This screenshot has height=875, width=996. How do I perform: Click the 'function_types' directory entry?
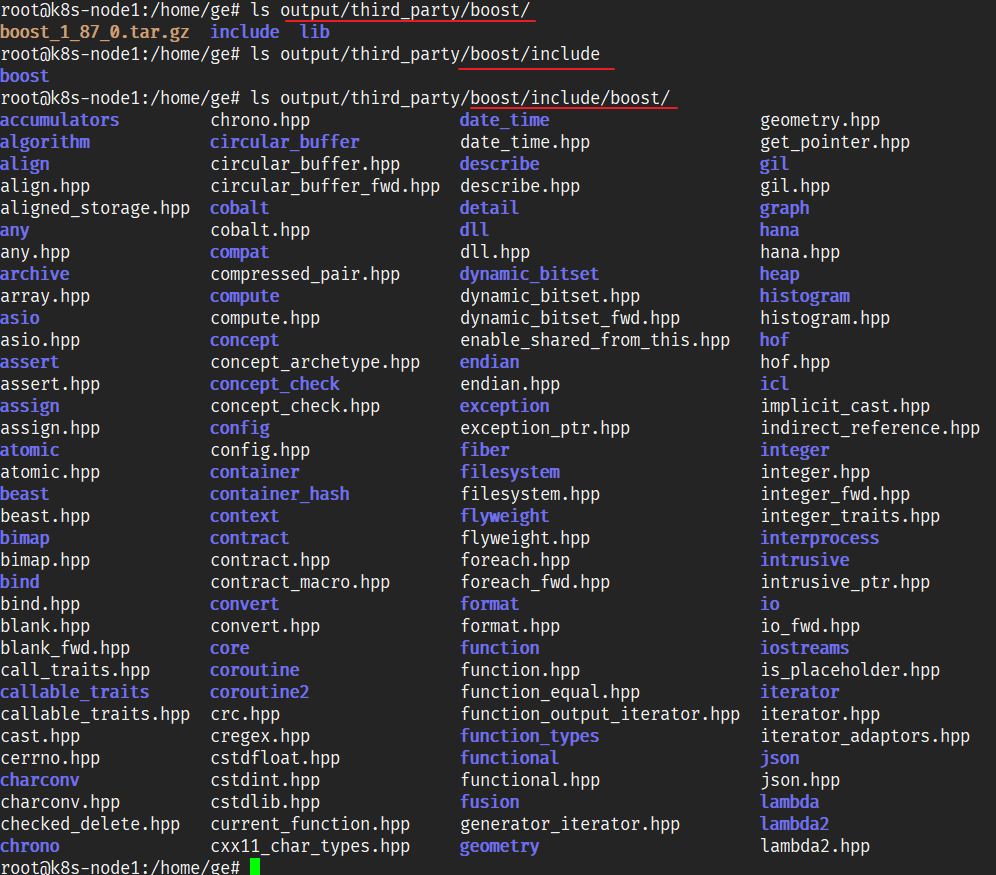tap(530, 737)
